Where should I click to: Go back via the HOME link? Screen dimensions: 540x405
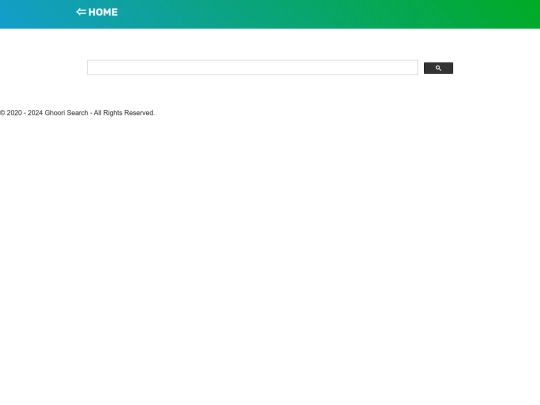[x=97, y=12]
